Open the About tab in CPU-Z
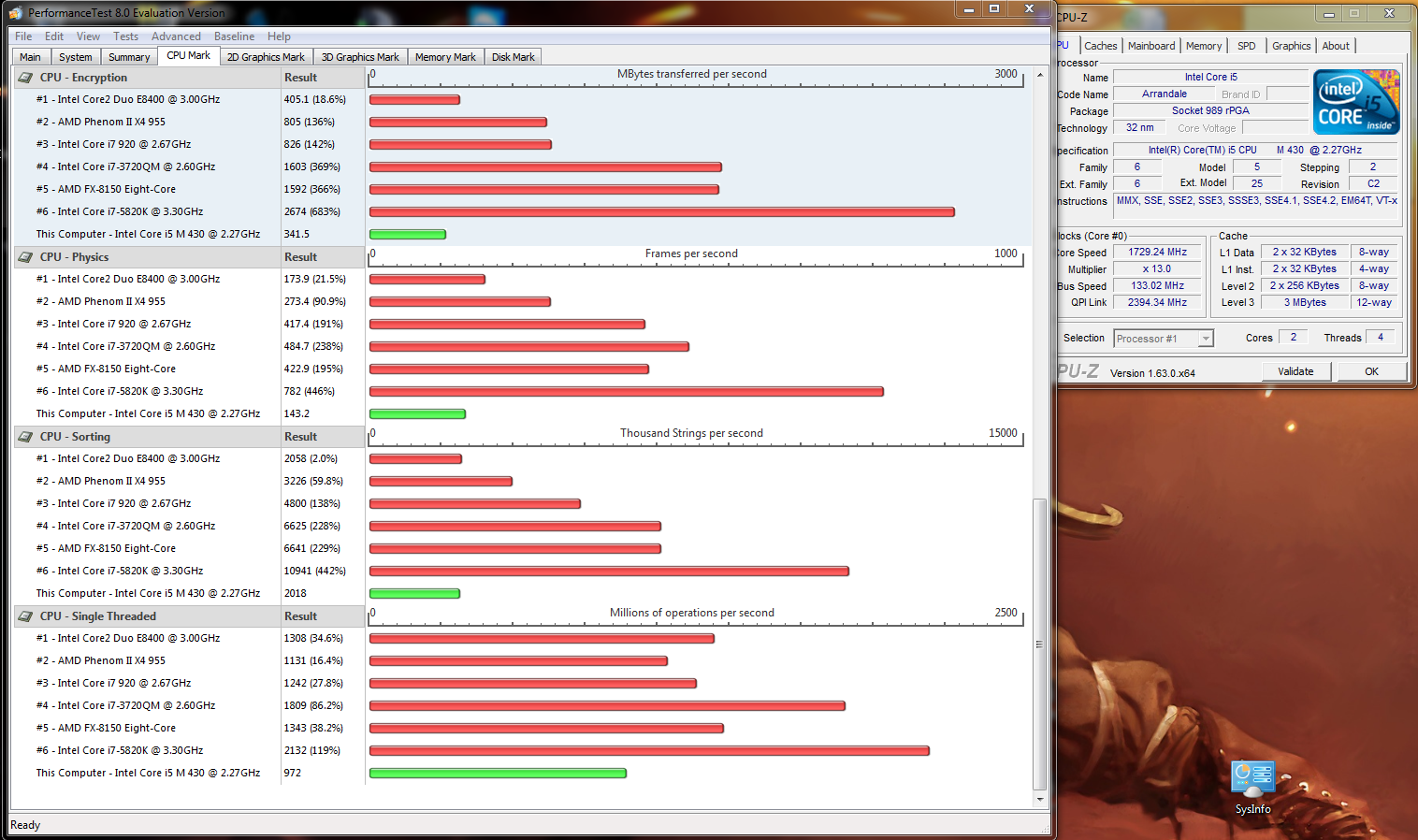 tap(1336, 46)
